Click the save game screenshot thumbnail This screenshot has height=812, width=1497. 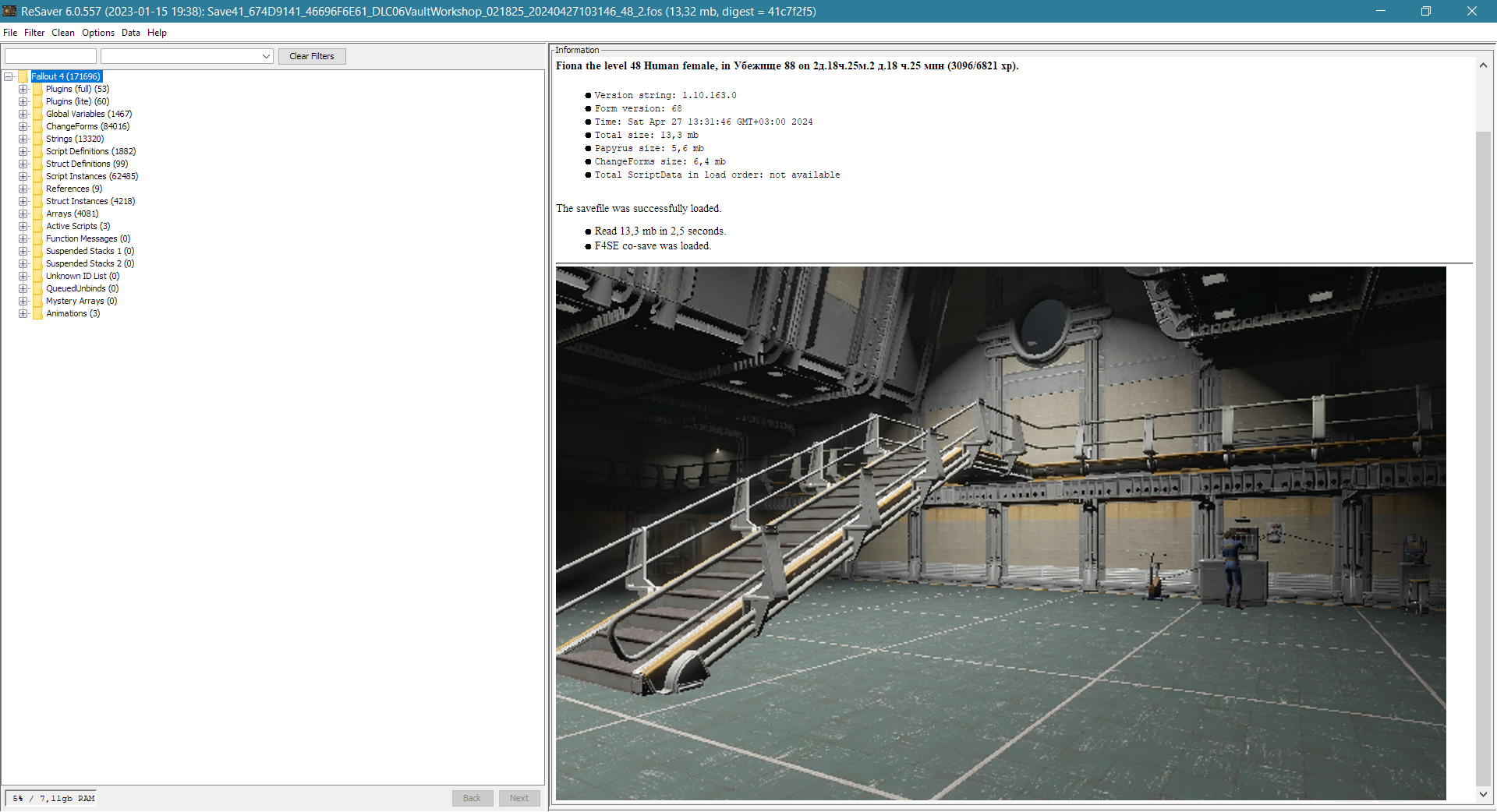click(x=1001, y=534)
